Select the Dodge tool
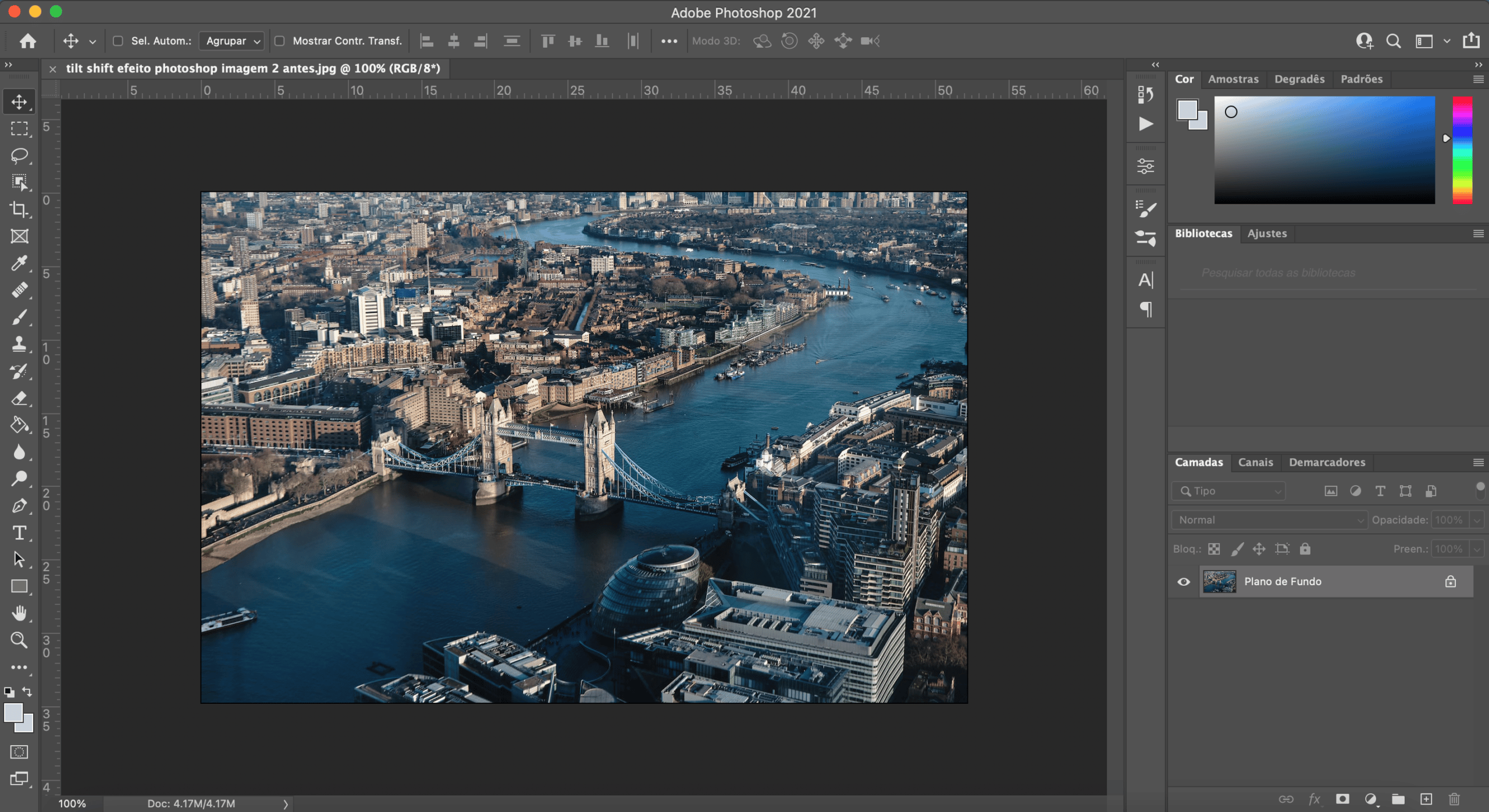Screen dimensions: 1489x812 [19, 479]
